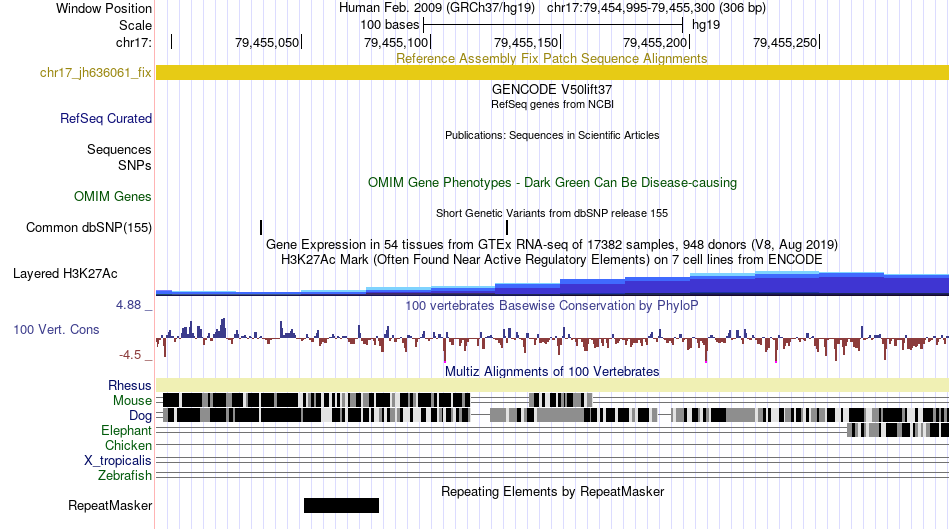950x529 pixels.
Task: Open the Common dbSNP(155) track label
Action: (88, 227)
